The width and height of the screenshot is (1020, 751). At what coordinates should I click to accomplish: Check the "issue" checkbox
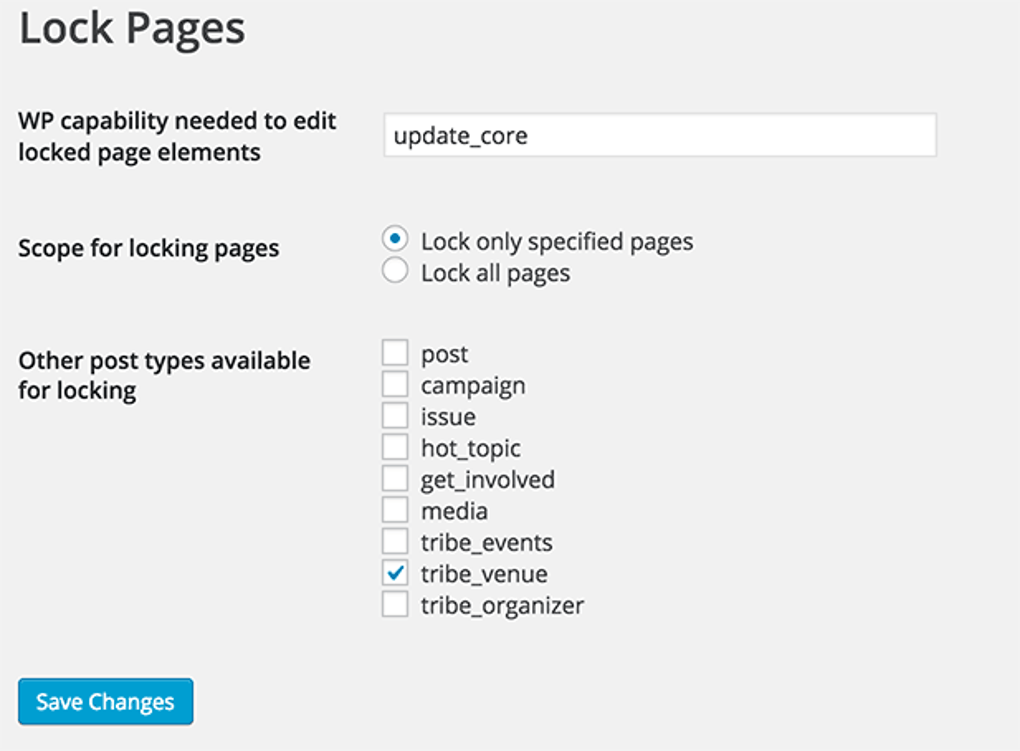(x=394, y=416)
